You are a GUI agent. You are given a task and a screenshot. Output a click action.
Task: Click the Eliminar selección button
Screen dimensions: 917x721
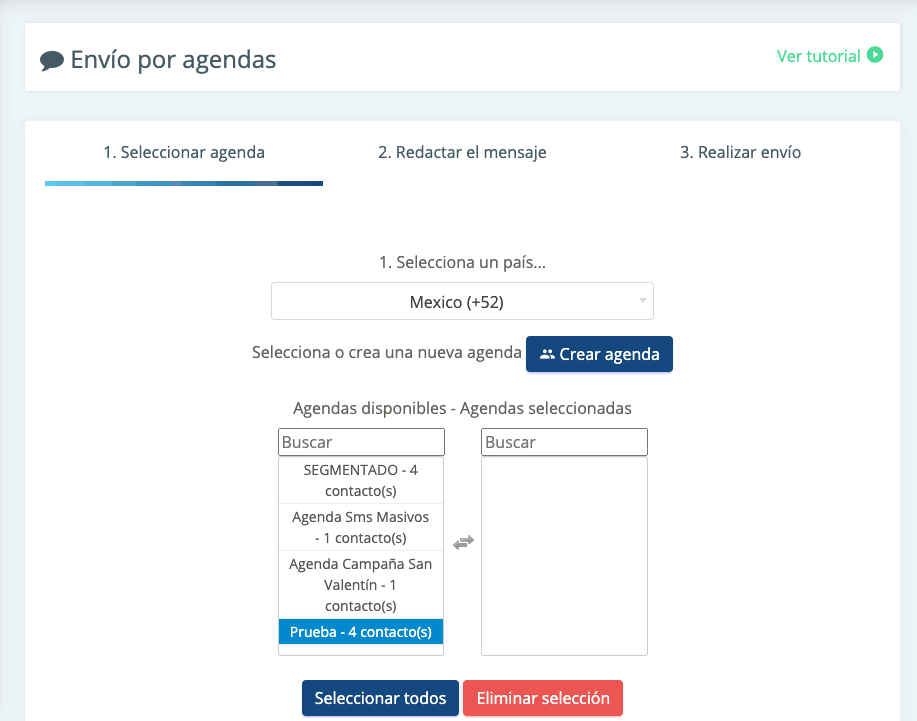click(543, 698)
